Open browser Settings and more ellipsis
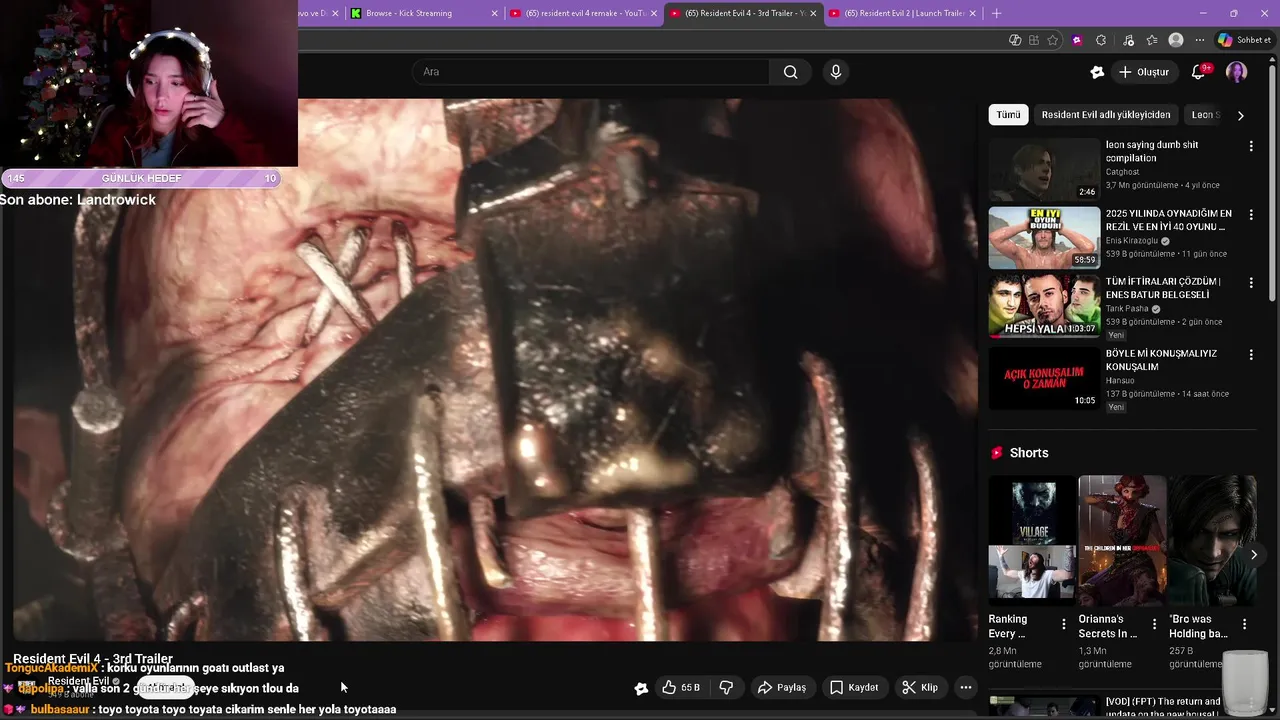 tap(1199, 40)
